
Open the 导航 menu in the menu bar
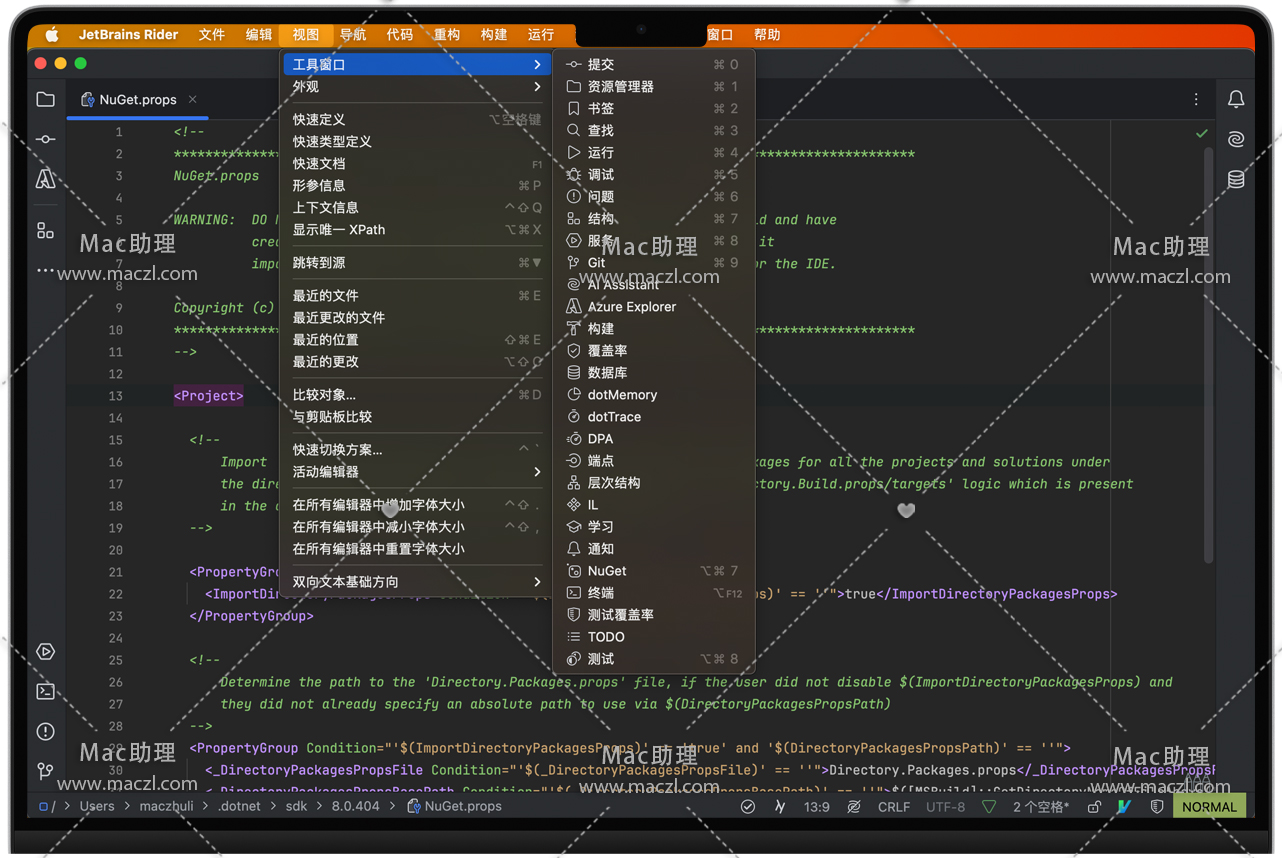[352, 35]
